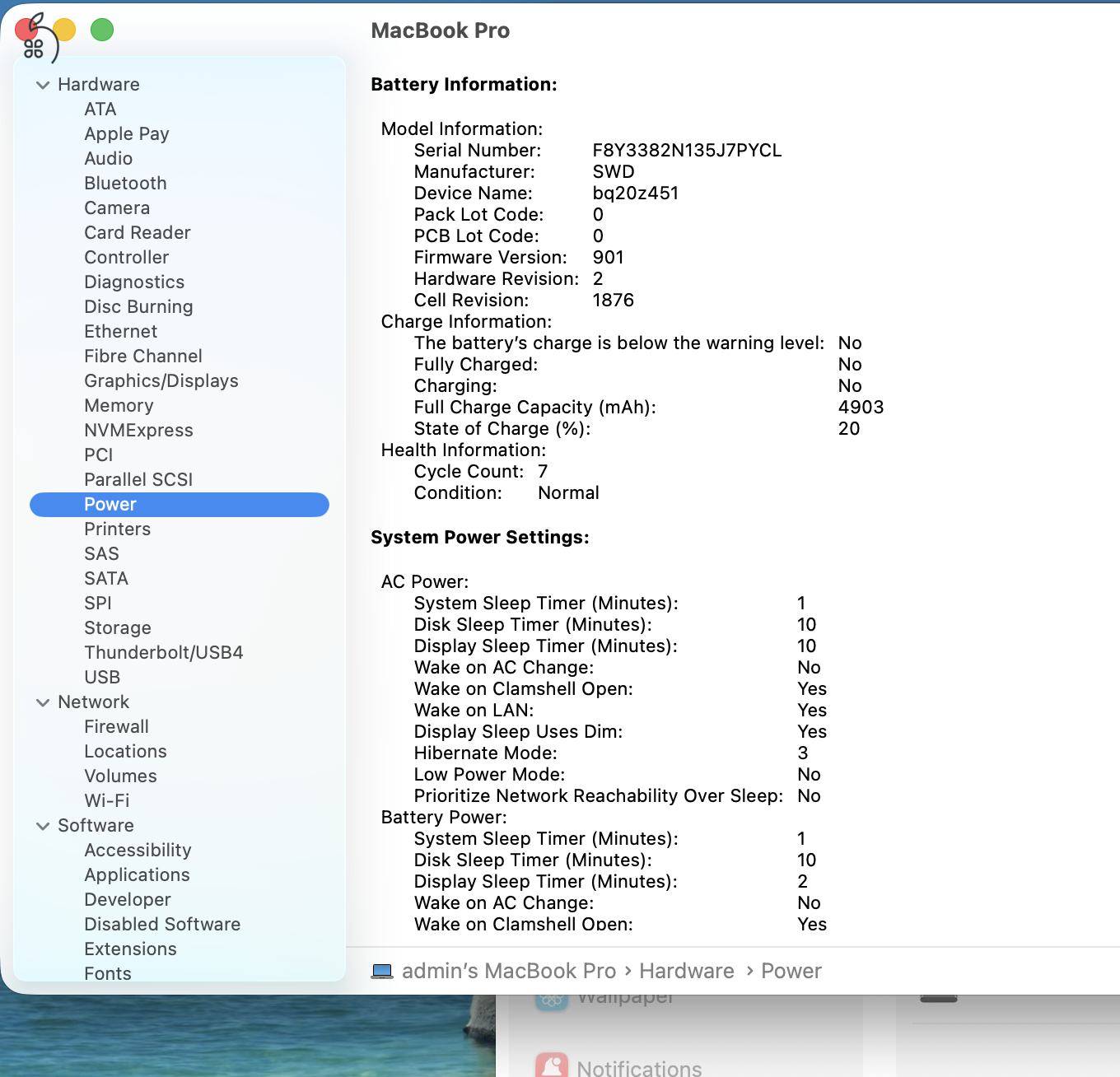Screen dimensions: 1120x1077
Task: Open Volumes under Network
Action: point(120,776)
